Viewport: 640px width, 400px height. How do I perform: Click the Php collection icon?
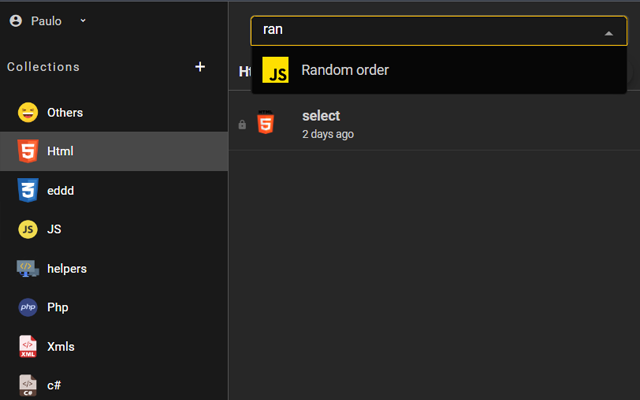pyautogui.click(x=28, y=307)
